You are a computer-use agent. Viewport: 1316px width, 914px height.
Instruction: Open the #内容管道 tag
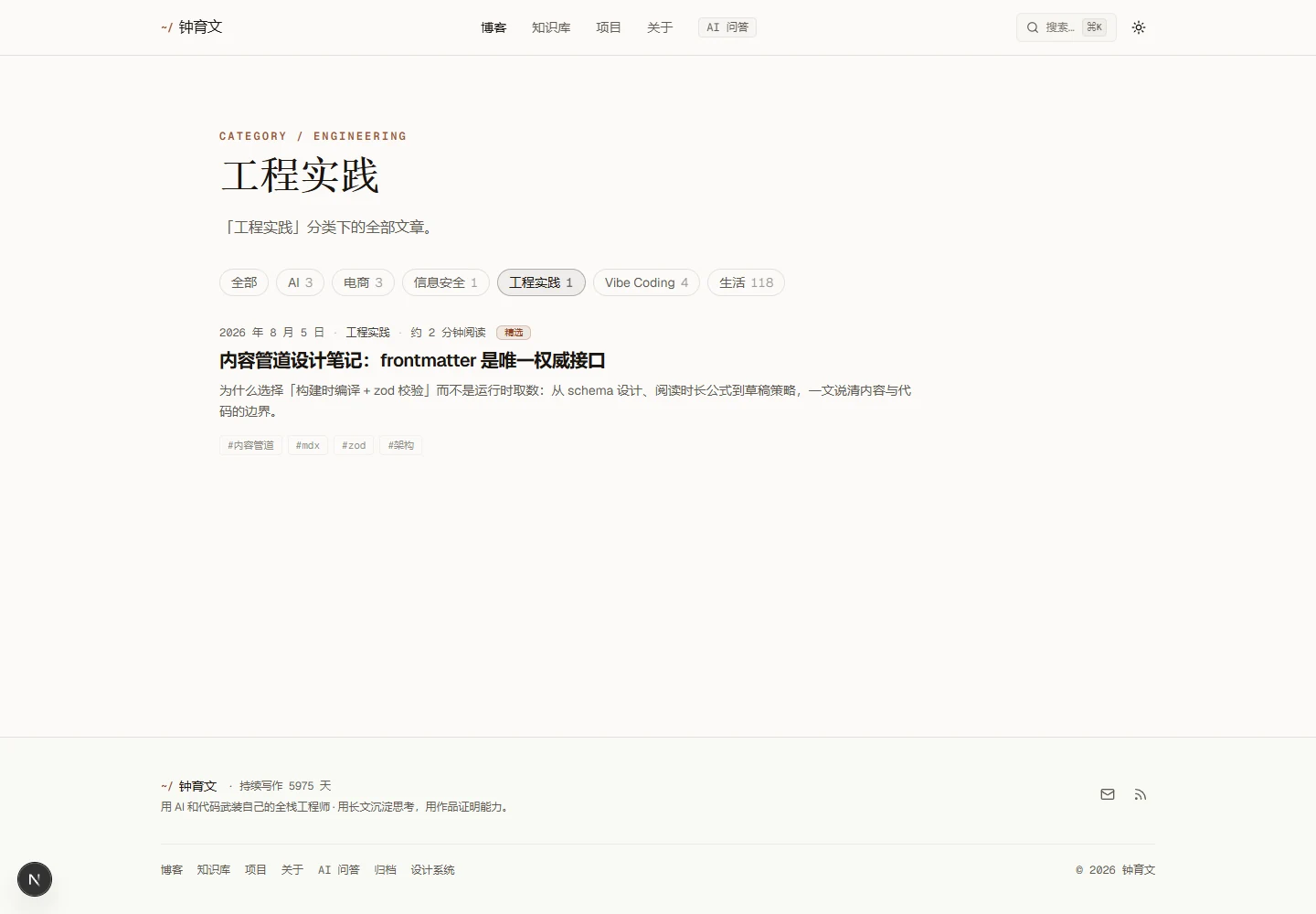(250, 445)
